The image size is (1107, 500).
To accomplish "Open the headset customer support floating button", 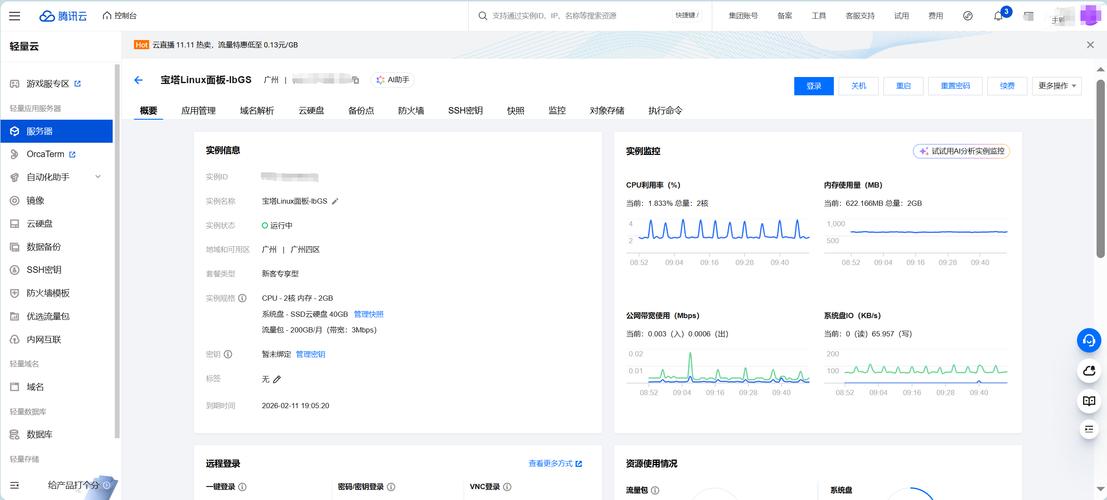I will (x=1089, y=341).
